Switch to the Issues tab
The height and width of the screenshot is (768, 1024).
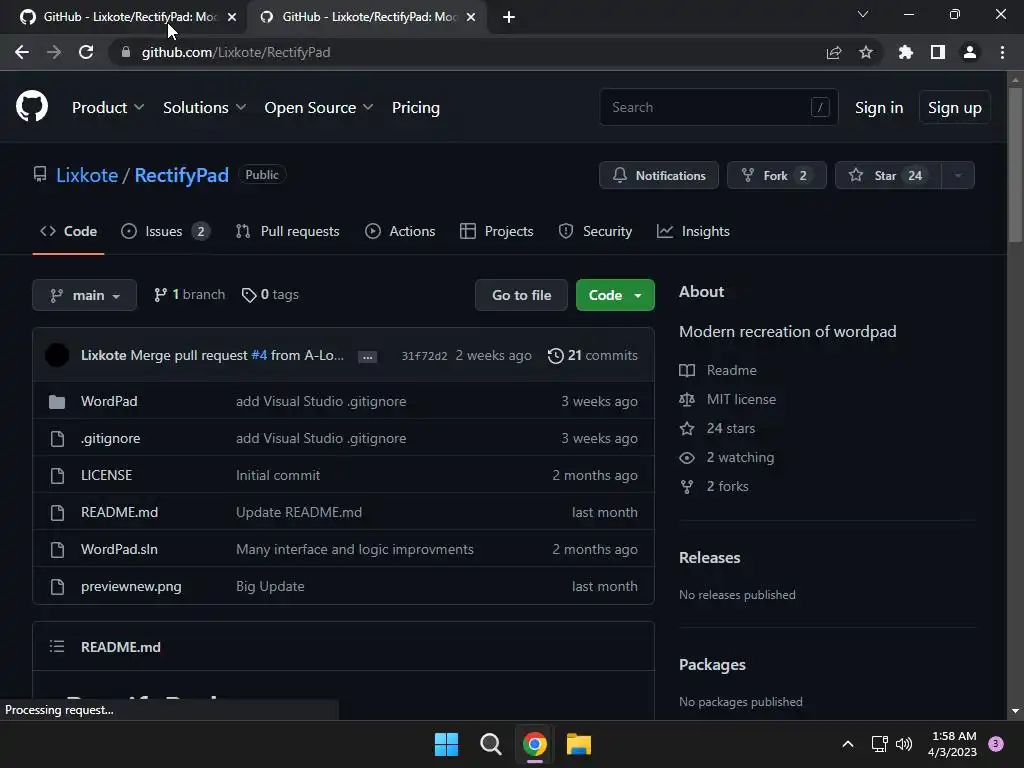click(x=166, y=231)
